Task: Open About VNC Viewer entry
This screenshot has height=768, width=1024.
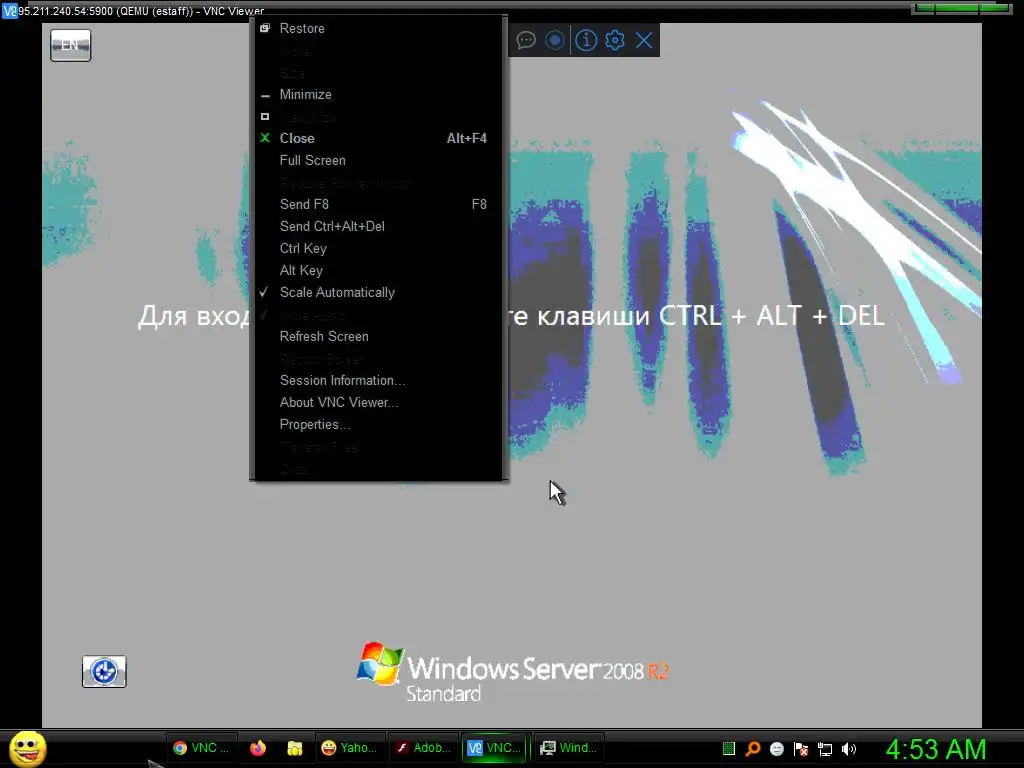Action: [378, 402]
